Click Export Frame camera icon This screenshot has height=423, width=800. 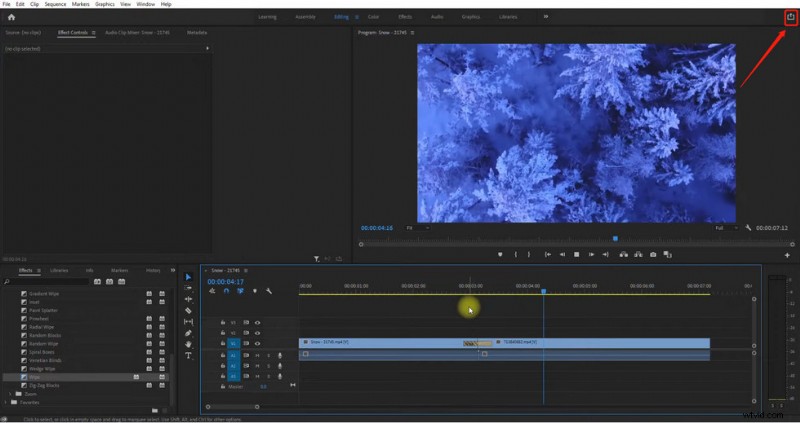tap(653, 255)
